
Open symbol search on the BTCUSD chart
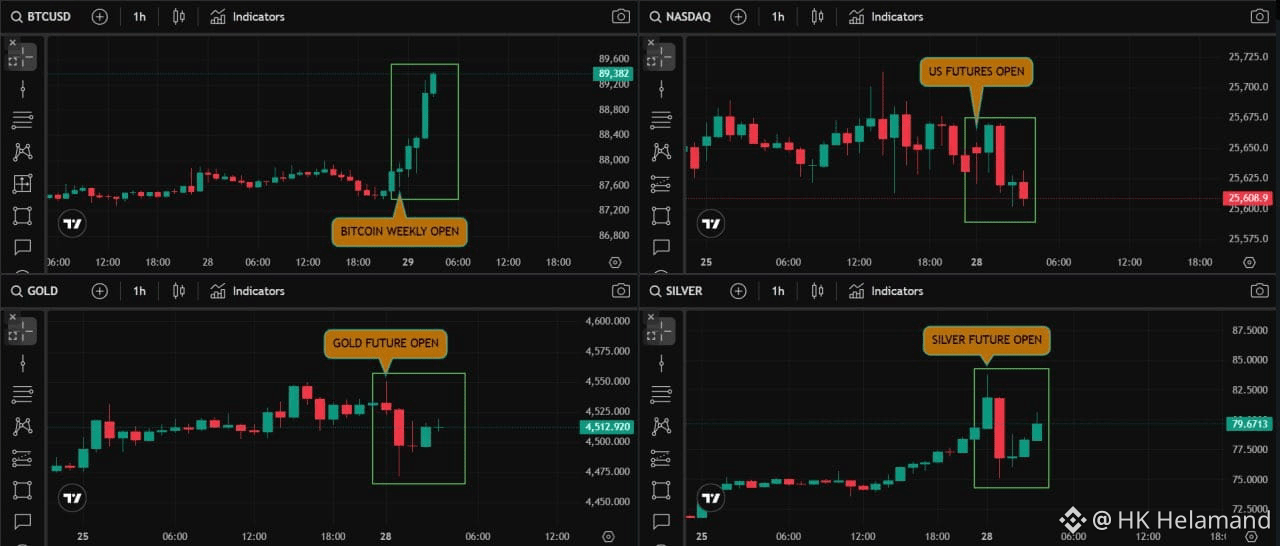click(40, 17)
